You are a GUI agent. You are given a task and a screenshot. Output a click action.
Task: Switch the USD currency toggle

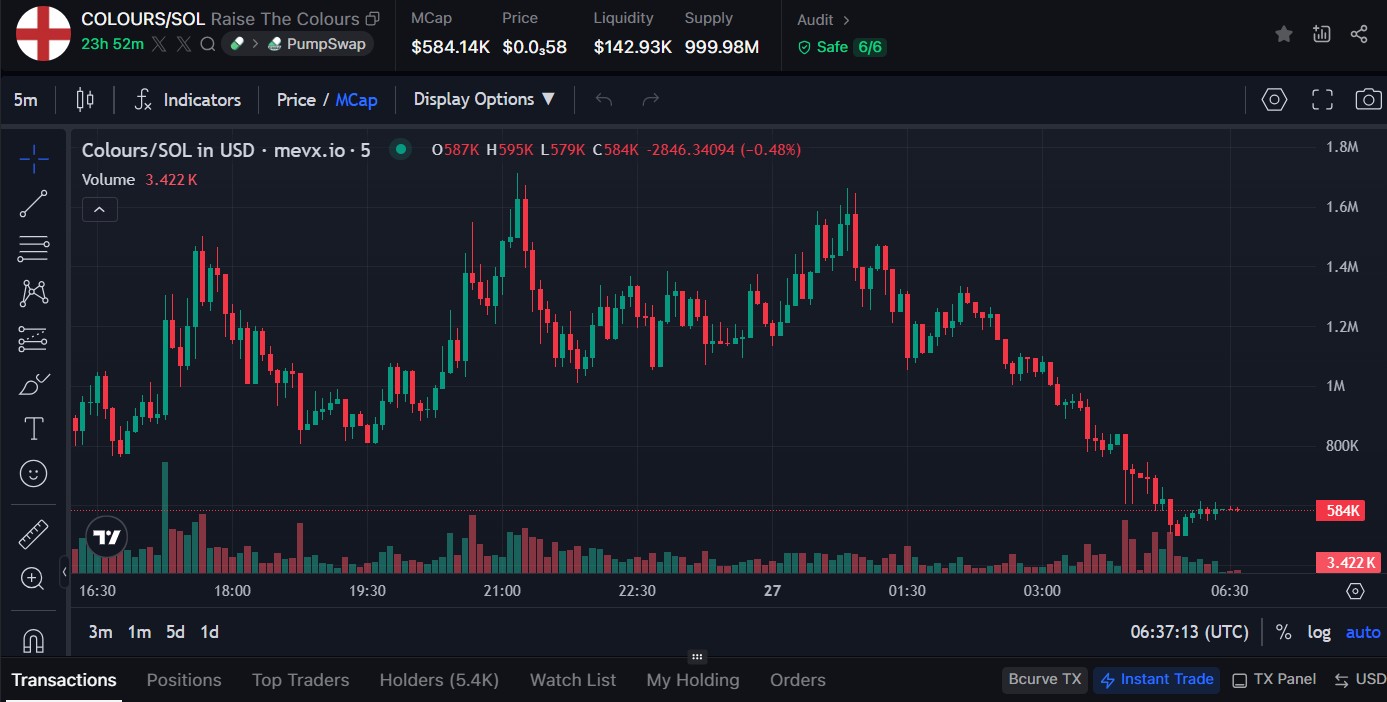tap(1361, 680)
